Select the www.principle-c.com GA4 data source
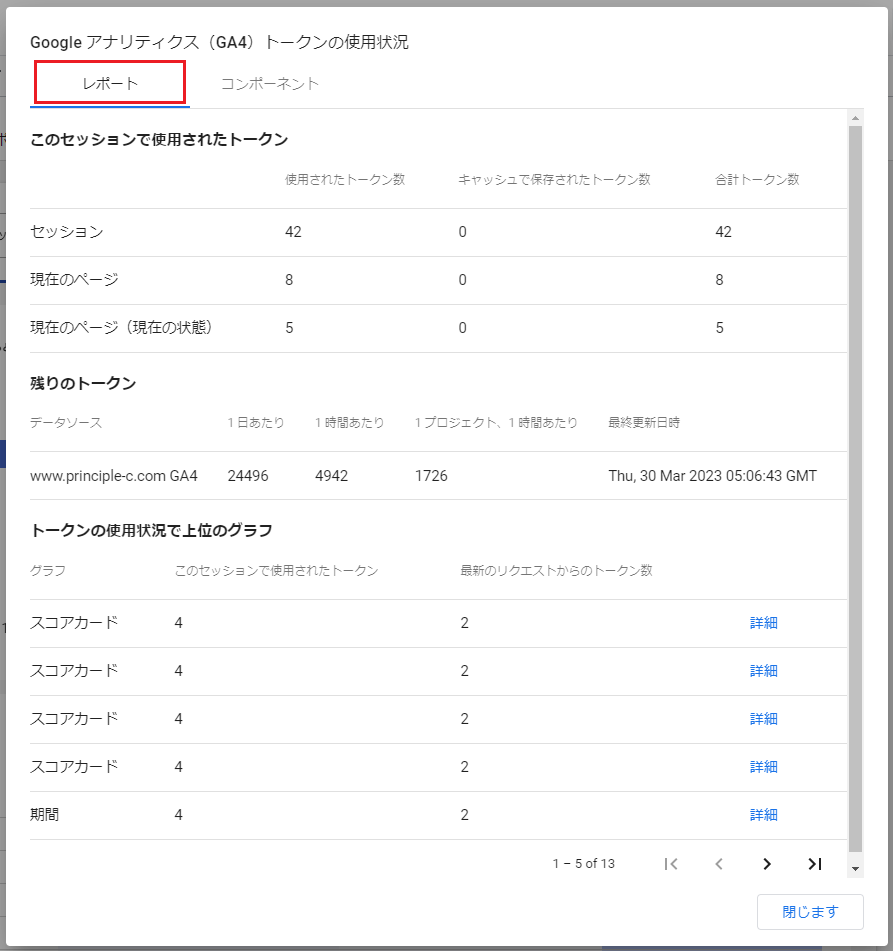 coord(114,476)
